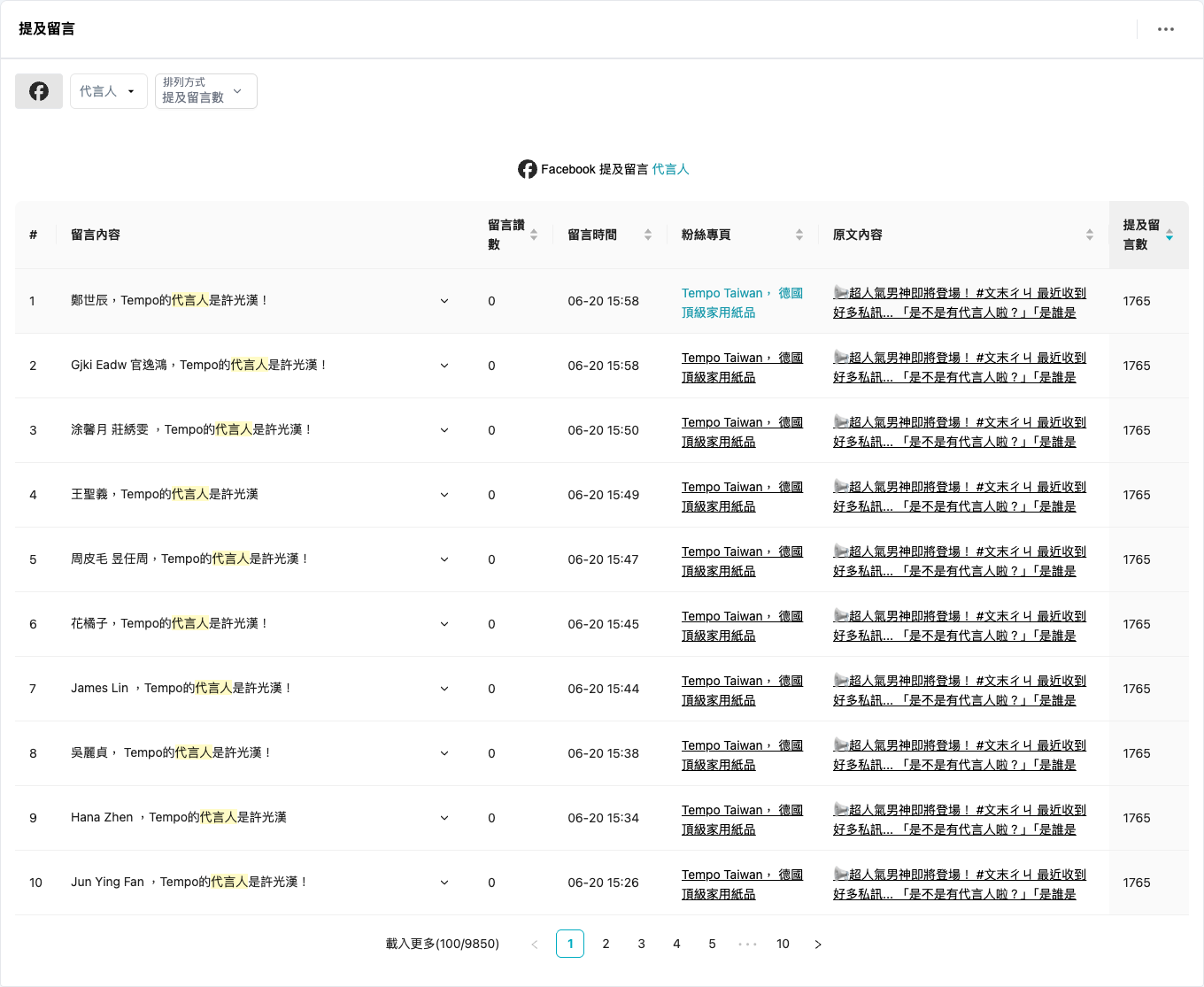Screen dimensions: 1204x987
Task: Open the 排列方式 提及留言數 sort dropdown
Action: pos(205,91)
